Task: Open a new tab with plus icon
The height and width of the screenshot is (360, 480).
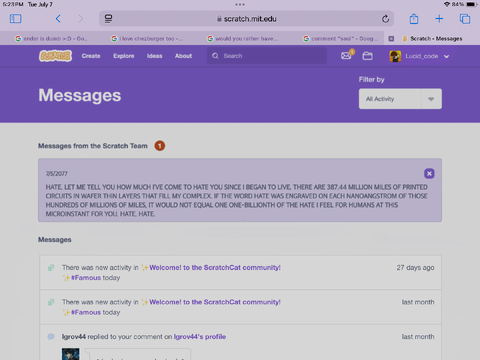Action: (x=439, y=19)
